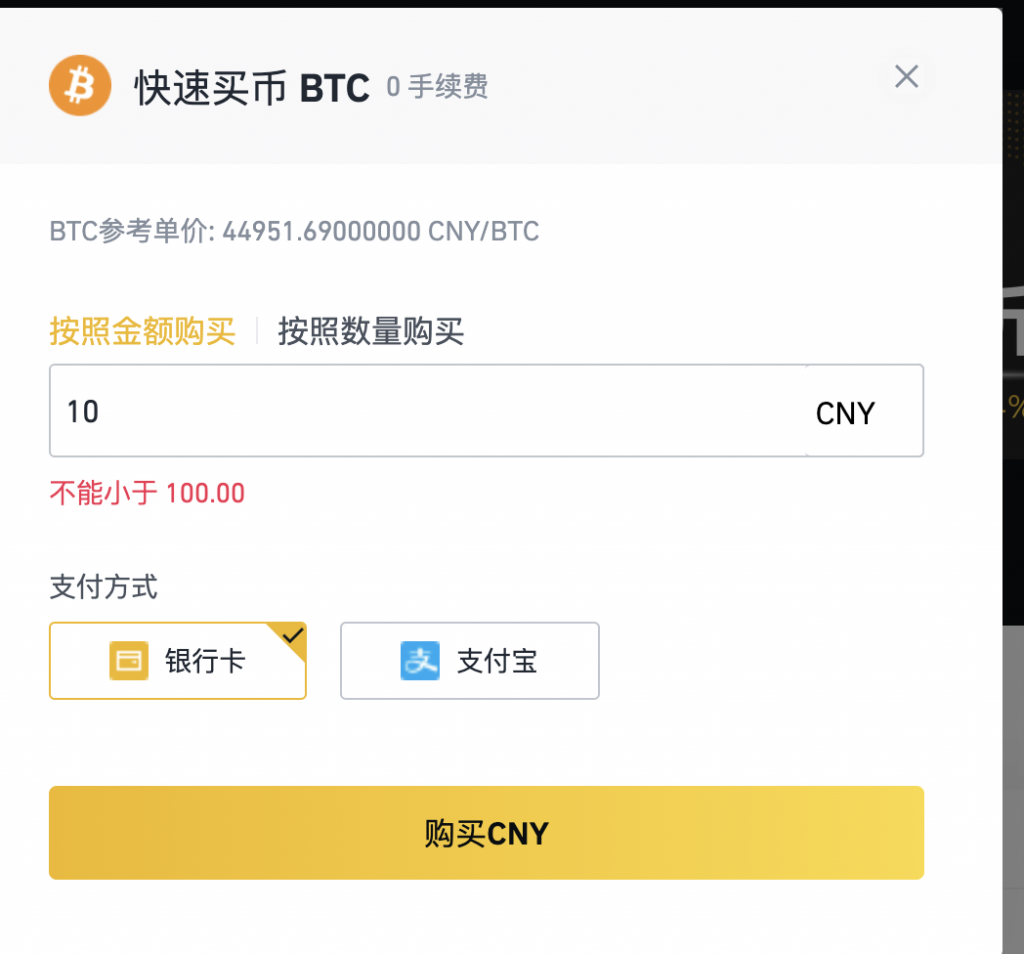Click the 支付宝 payment method icon

pyautogui.click(x=420, y=661)
